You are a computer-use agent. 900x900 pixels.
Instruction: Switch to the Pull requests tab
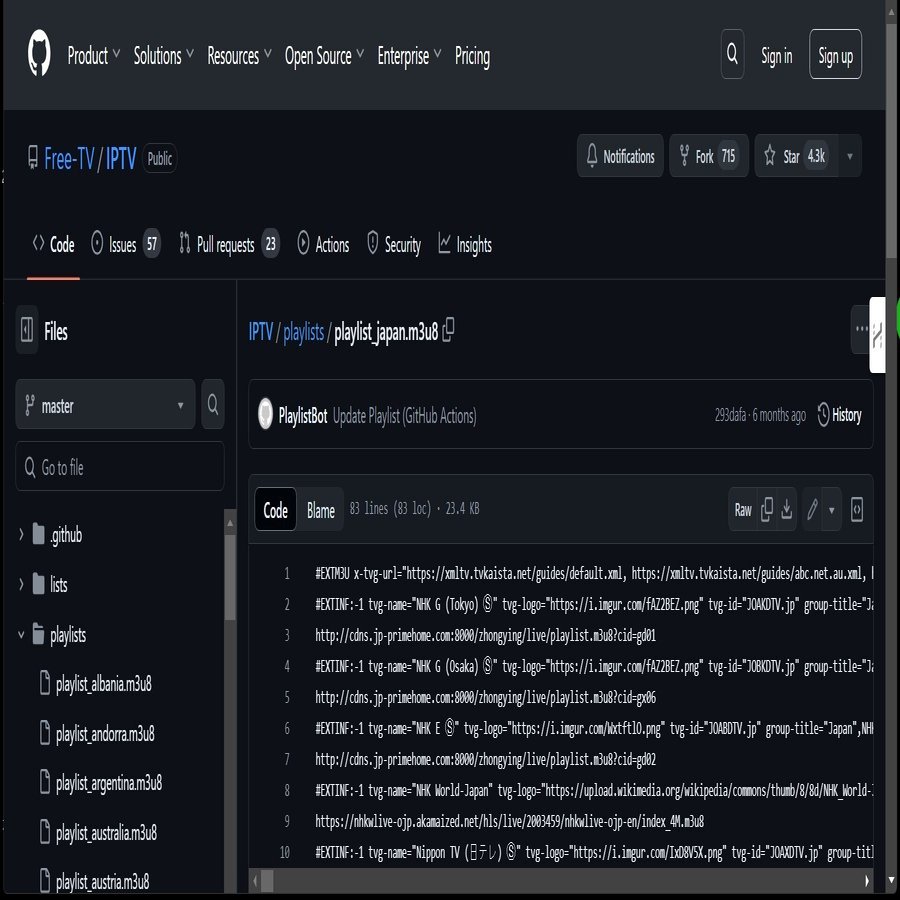228,244
